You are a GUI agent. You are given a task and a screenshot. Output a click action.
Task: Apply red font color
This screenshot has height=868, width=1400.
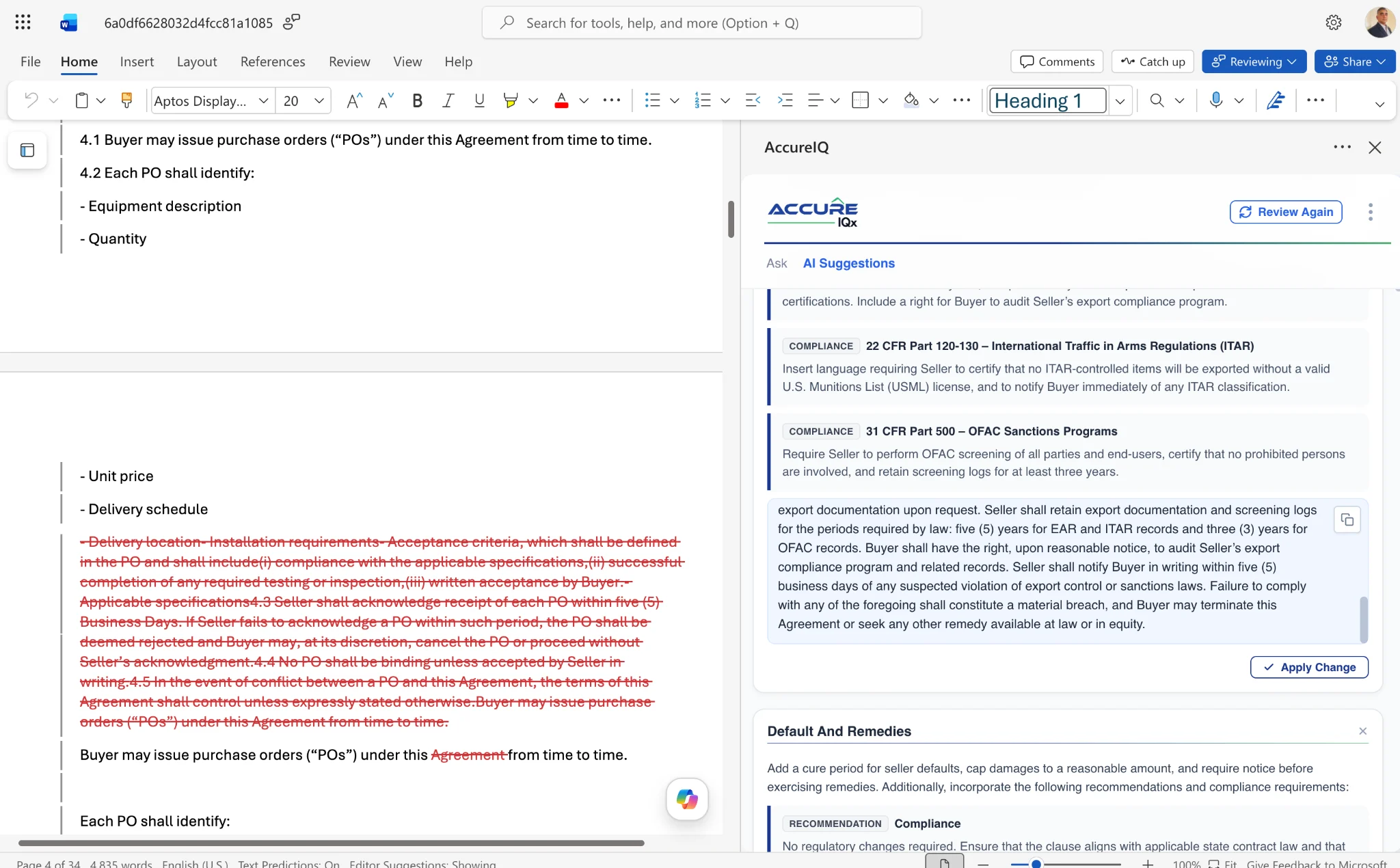pyautogui.click(x=561, y=100)
